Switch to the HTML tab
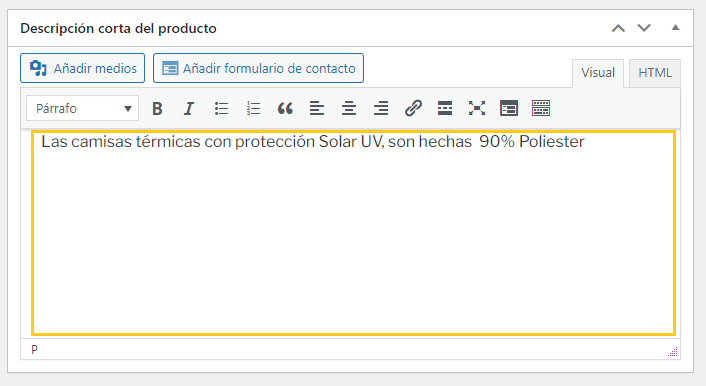 pos(655,73)
